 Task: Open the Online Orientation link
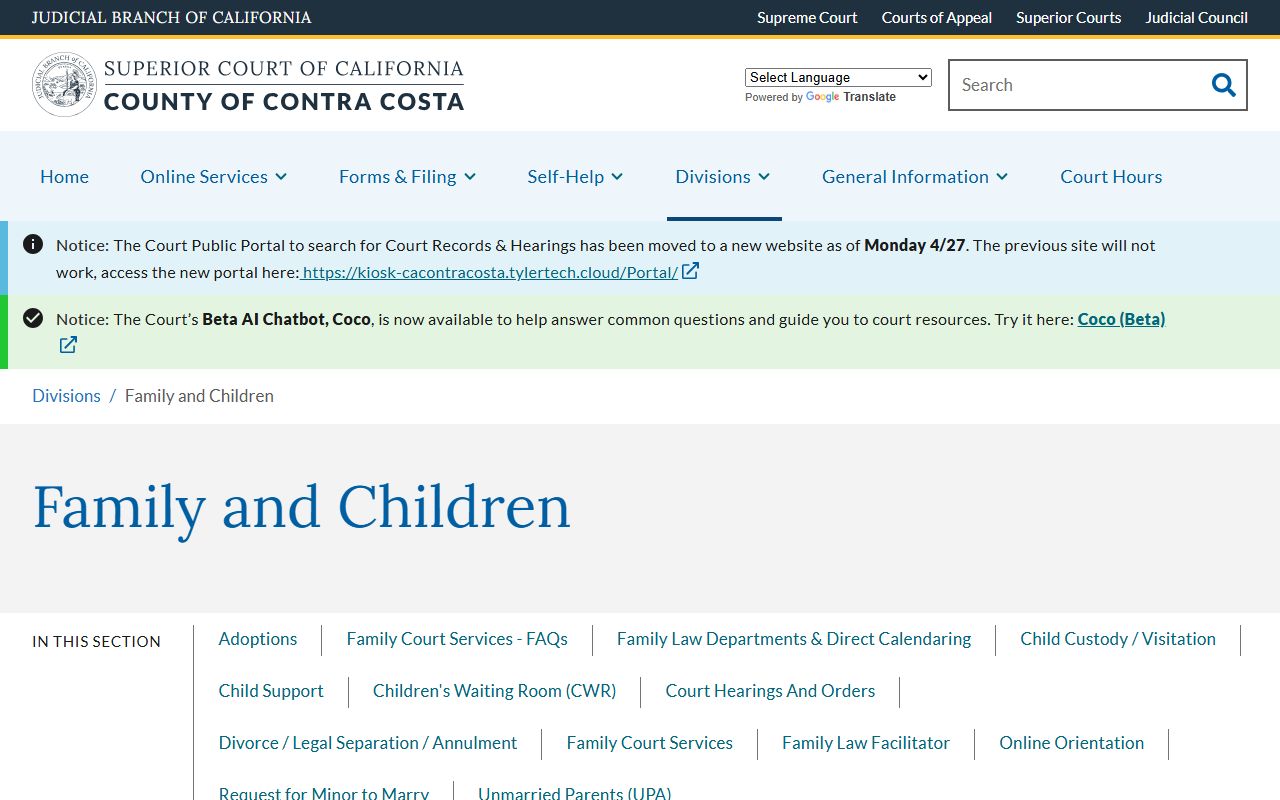coord(1072,743)
